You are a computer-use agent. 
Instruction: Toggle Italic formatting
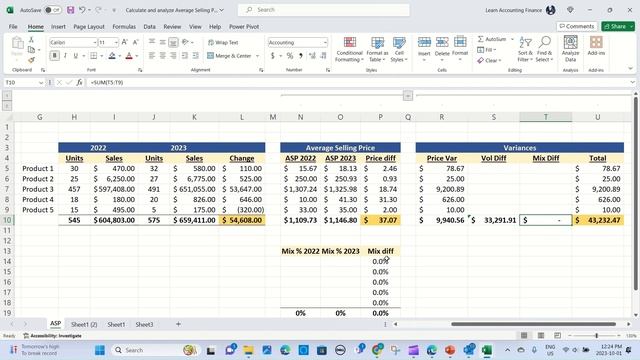65,56
